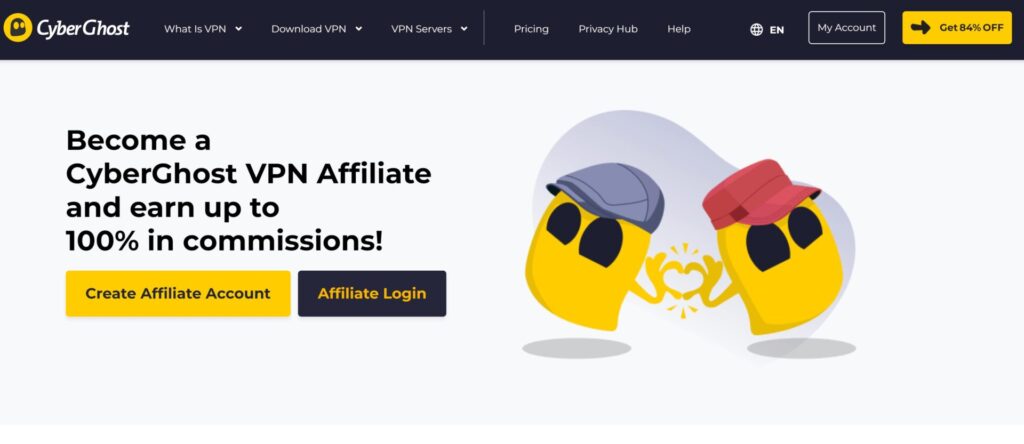Expand the chevron beside VPN Servers
Image resolution: width=1024 pixels, height=444 pixels.
click(x=464, y=29)
